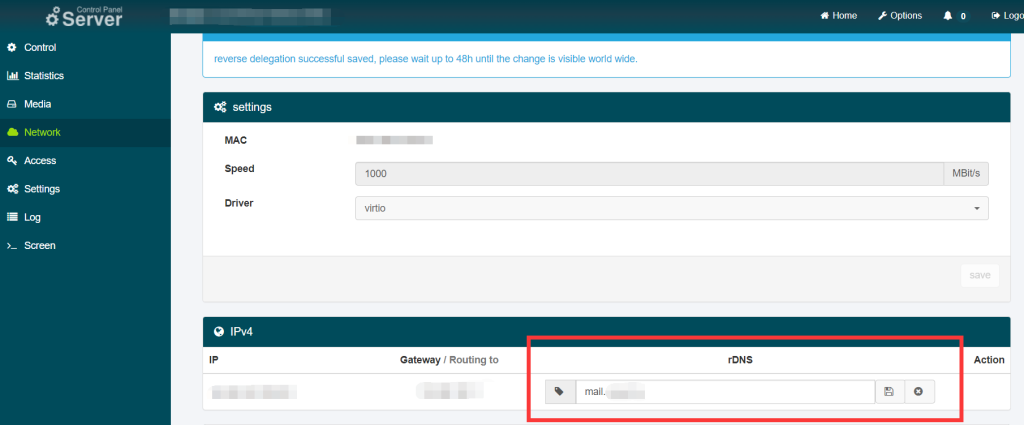
Task: Click the Speed field showing 1000
Action: (x=649, y=174)
